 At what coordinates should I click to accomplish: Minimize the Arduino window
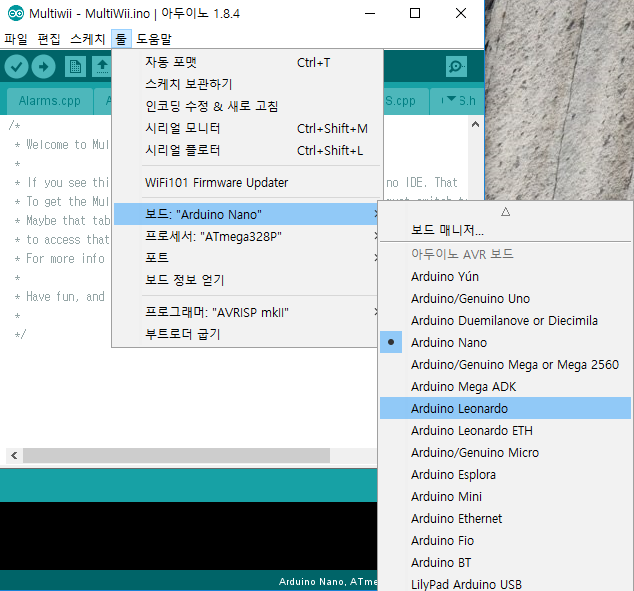click(370, 13)
